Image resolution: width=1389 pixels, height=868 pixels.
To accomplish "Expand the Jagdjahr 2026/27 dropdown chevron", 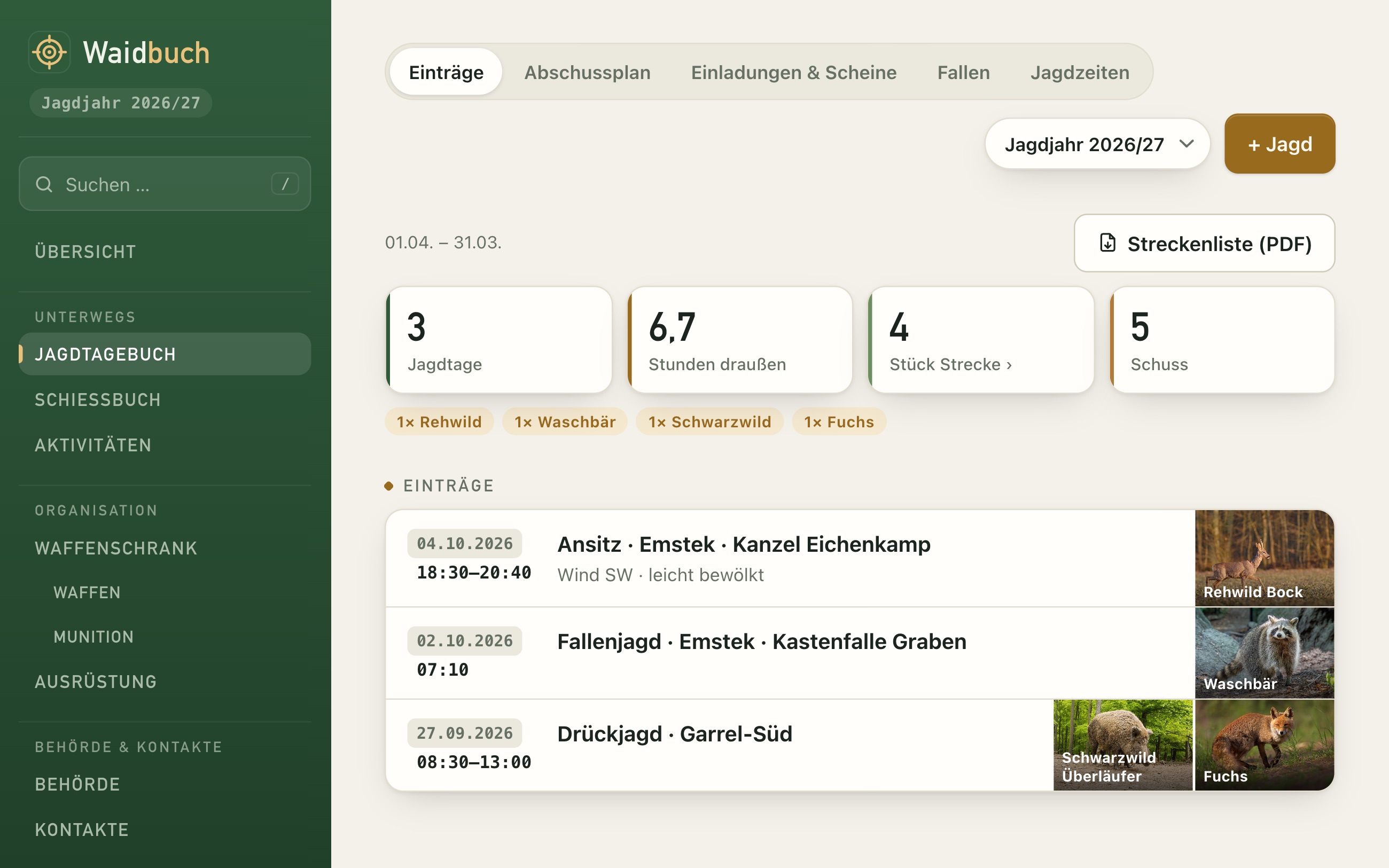I will click(1187, 144).
